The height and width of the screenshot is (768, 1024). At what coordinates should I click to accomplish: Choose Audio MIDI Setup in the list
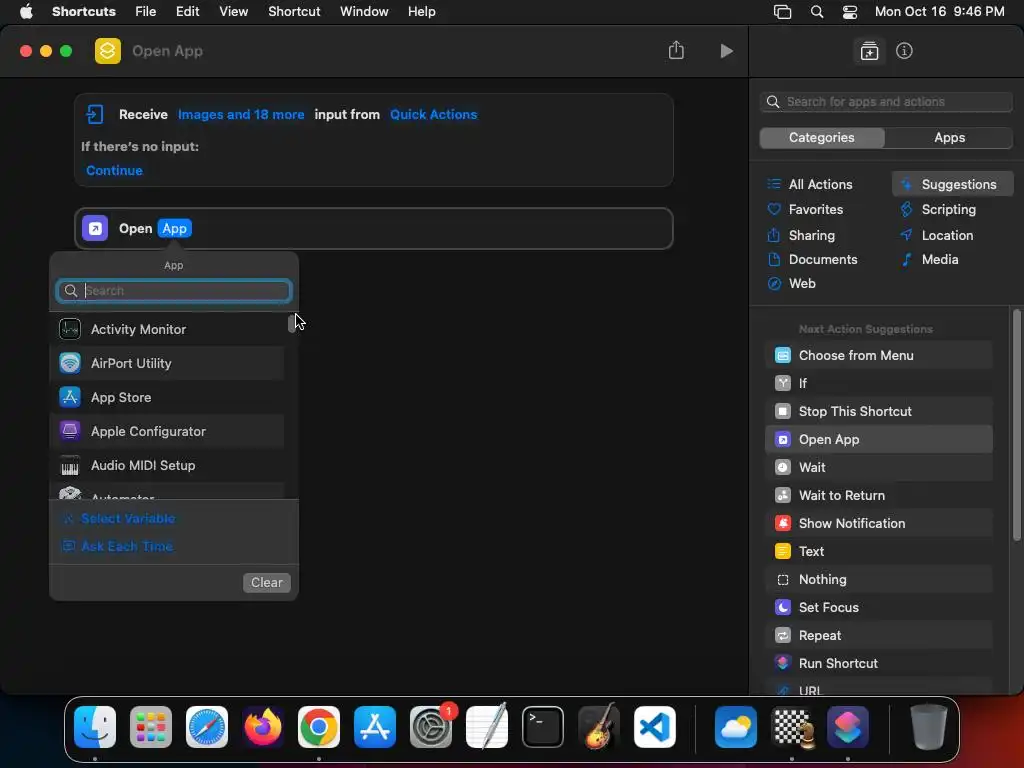coord(167,465)
